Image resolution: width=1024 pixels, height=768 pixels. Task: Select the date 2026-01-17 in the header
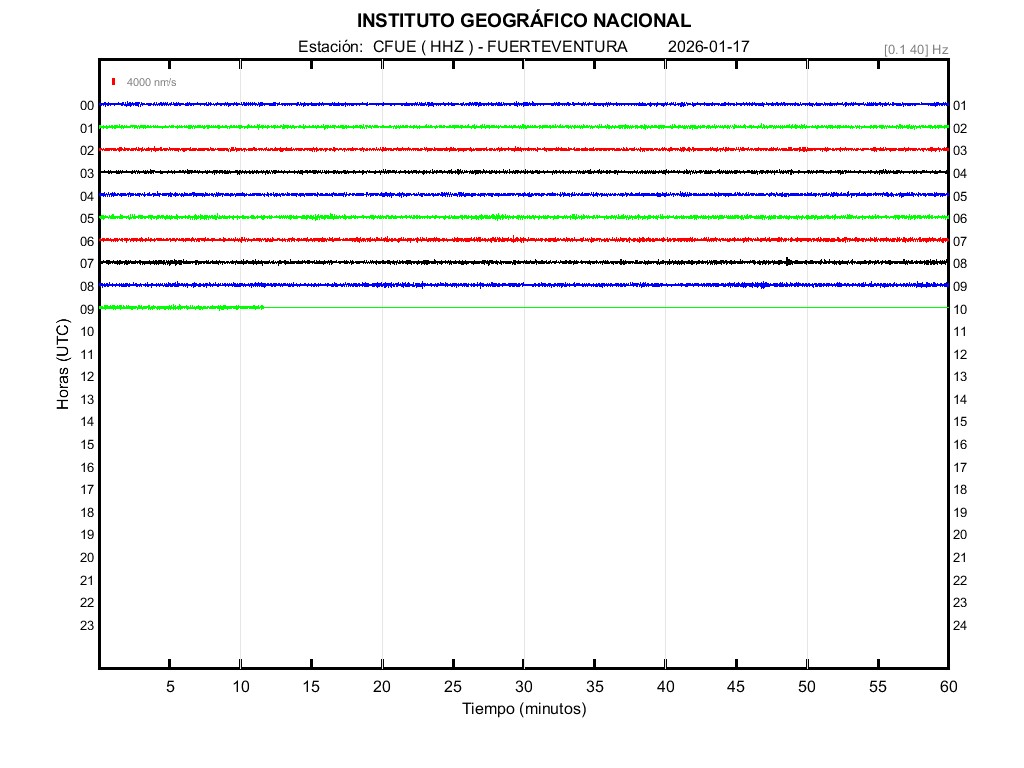tap(708, 47)
